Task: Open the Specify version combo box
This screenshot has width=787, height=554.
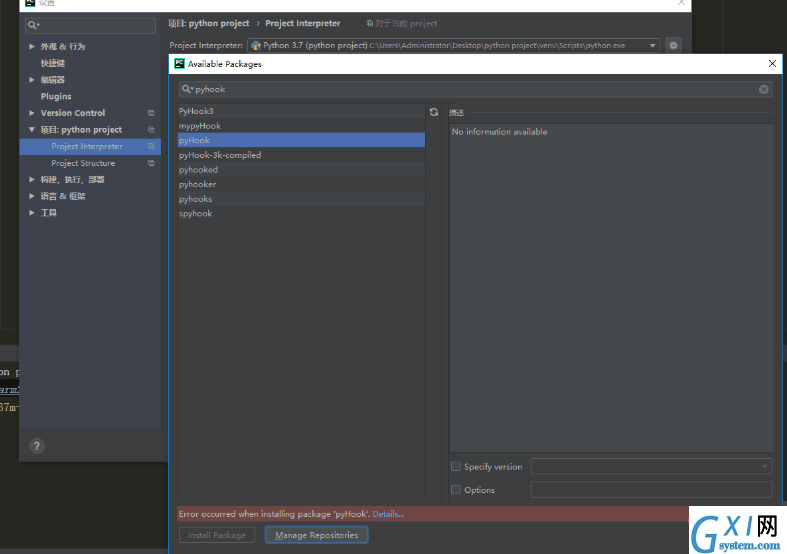Action: click(x=651, y=466)
